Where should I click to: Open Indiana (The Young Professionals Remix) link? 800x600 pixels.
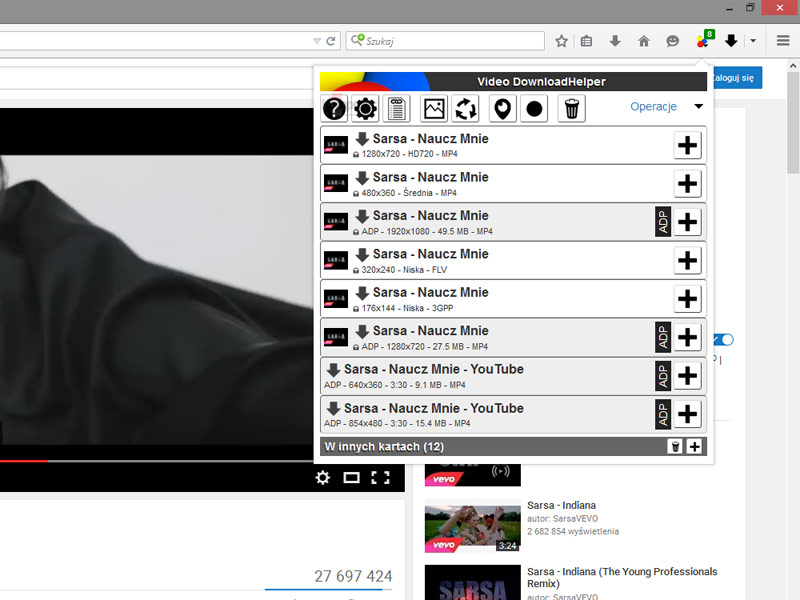(x=622, y=578)
